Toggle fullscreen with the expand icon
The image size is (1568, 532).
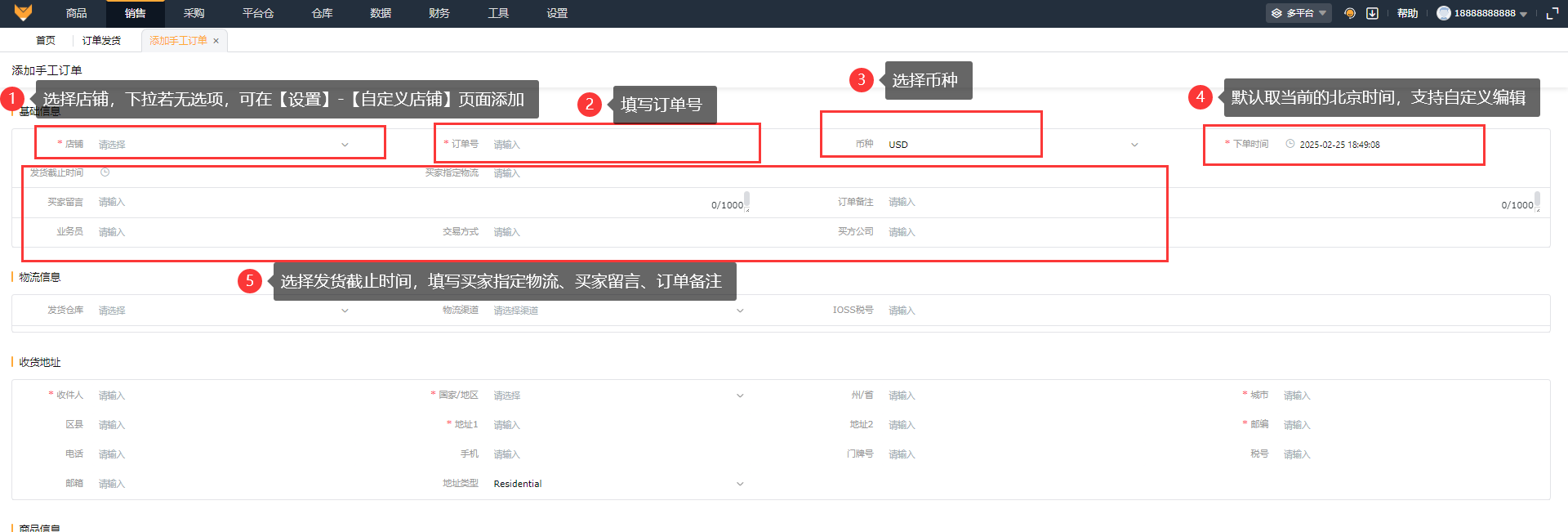[x=1552, y=13]
